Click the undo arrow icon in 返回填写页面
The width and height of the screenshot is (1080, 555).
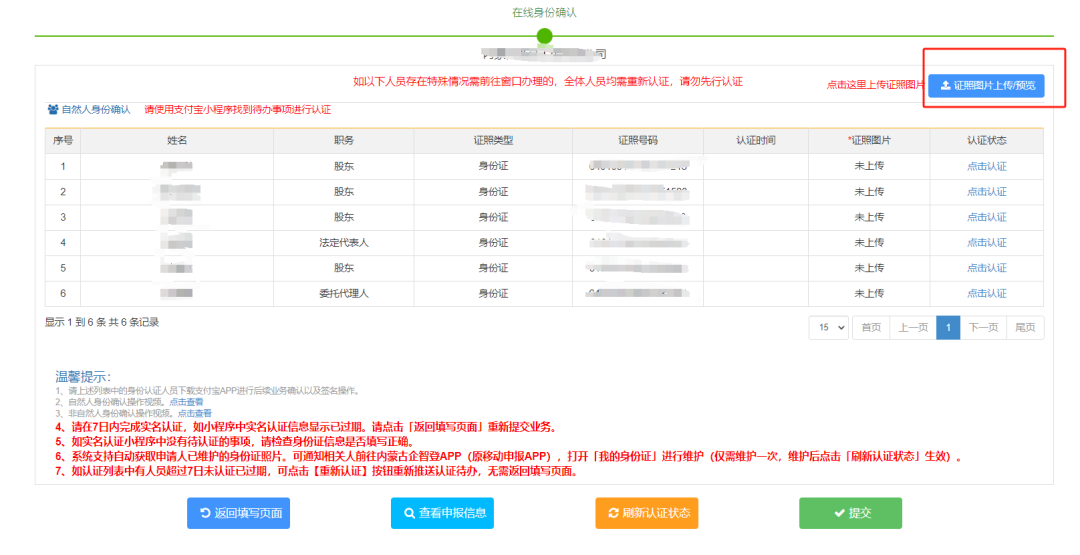point(205,513)
